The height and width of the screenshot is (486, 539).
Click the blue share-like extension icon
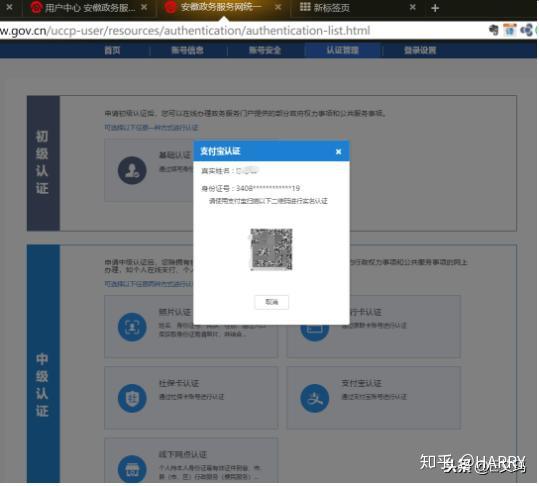coord(526,30)
